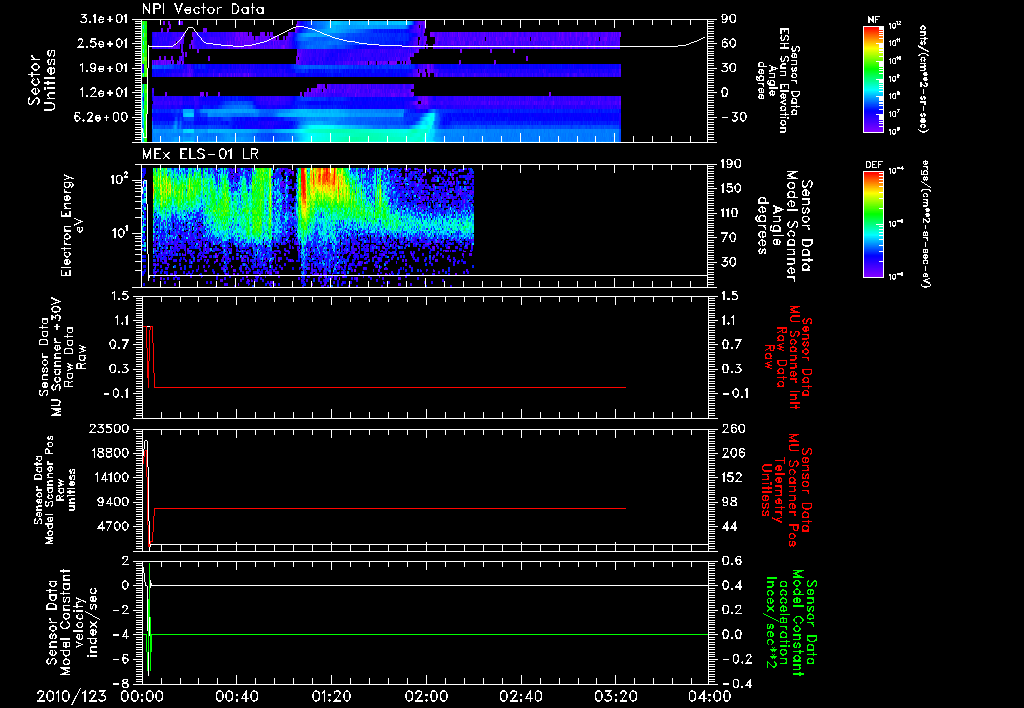
Task: Select the 'cnts/(cm**2-sr-sec)' unit label
Action: coord(923,79)
